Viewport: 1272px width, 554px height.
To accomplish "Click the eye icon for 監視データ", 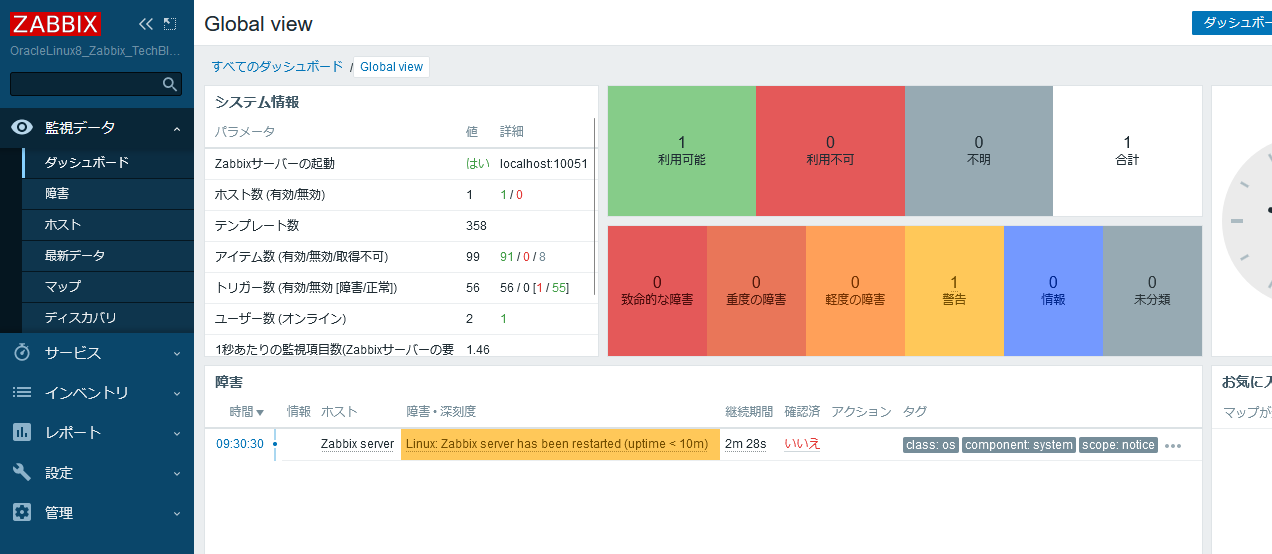I will [x=22, y=128].
